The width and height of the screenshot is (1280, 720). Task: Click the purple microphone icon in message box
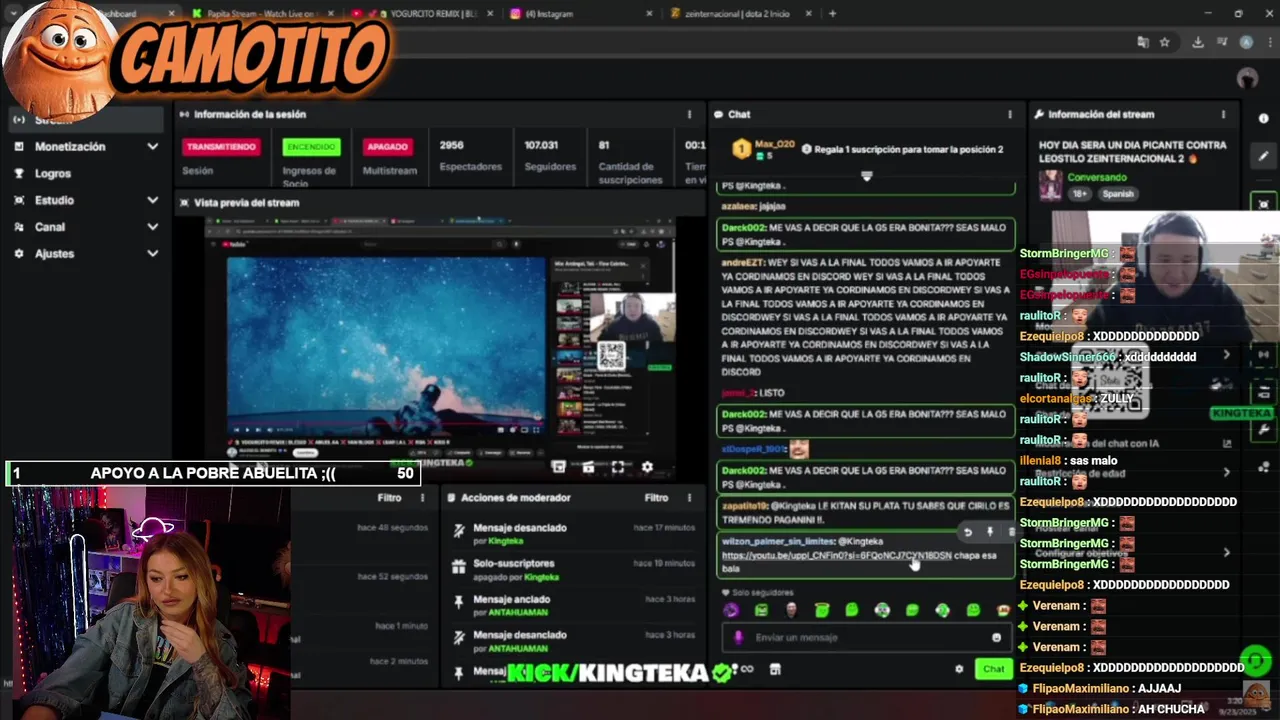[739, 637]
